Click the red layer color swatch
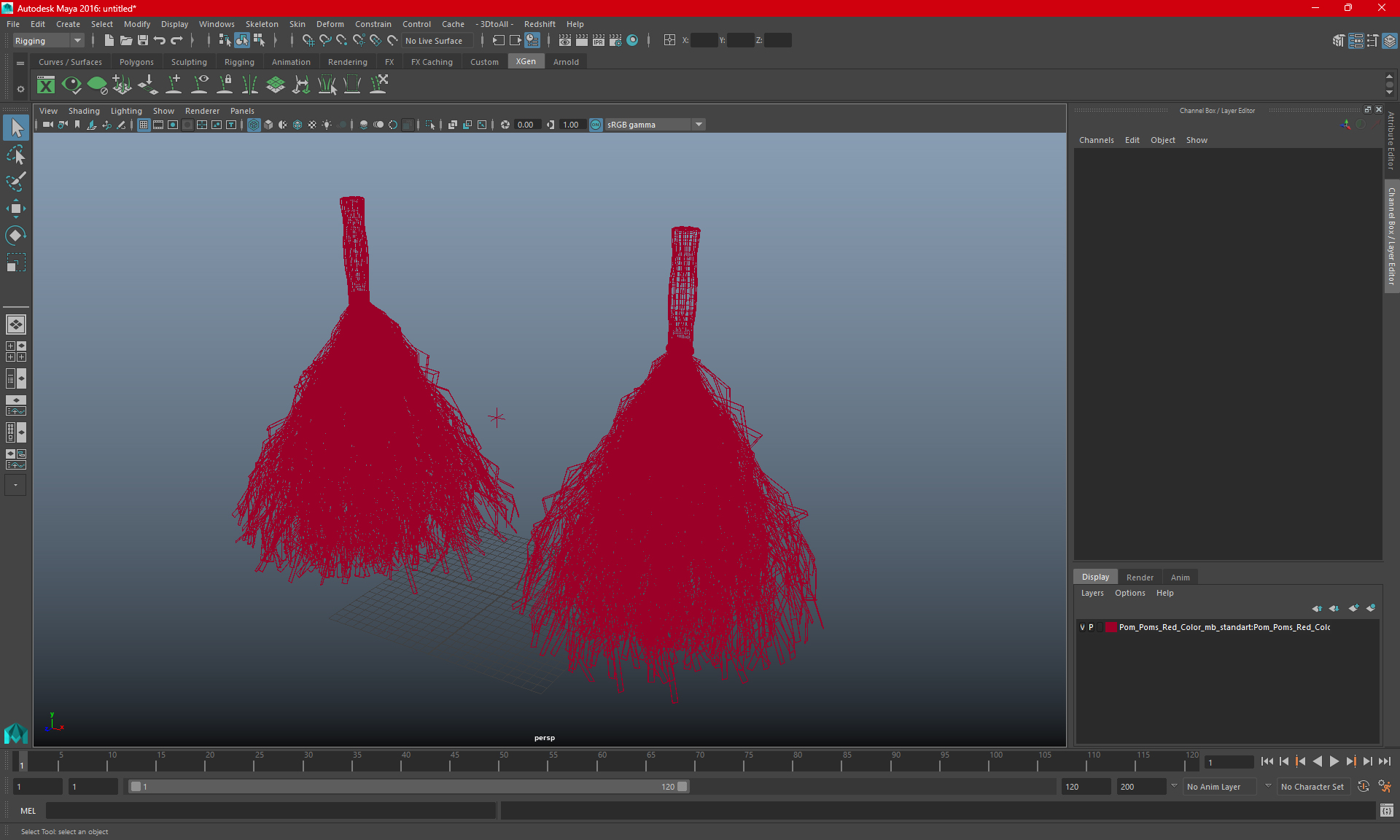The height and width of the screenshot is (840, 1400). 1110,627
